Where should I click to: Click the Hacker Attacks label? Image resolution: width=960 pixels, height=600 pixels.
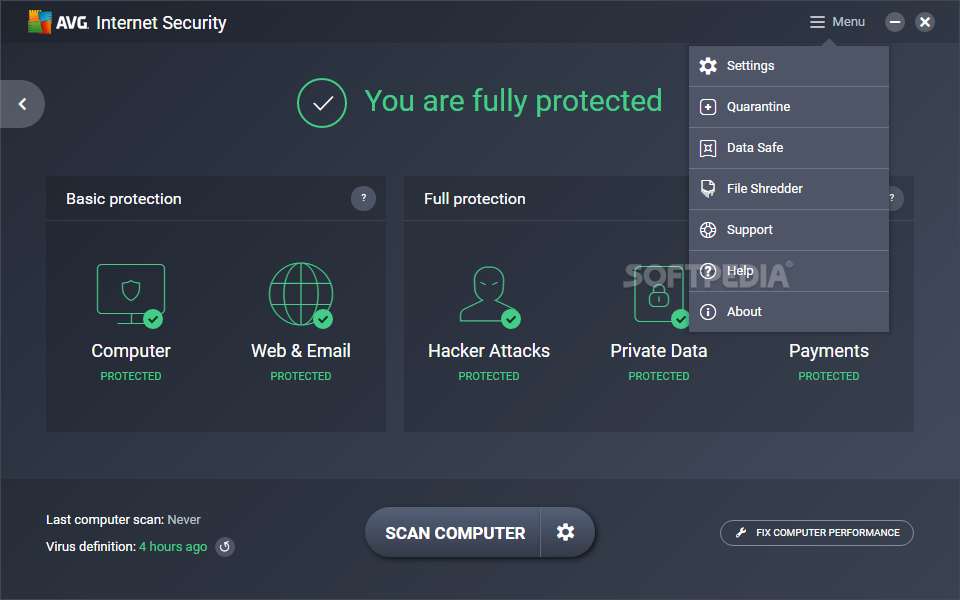(489, 351)
